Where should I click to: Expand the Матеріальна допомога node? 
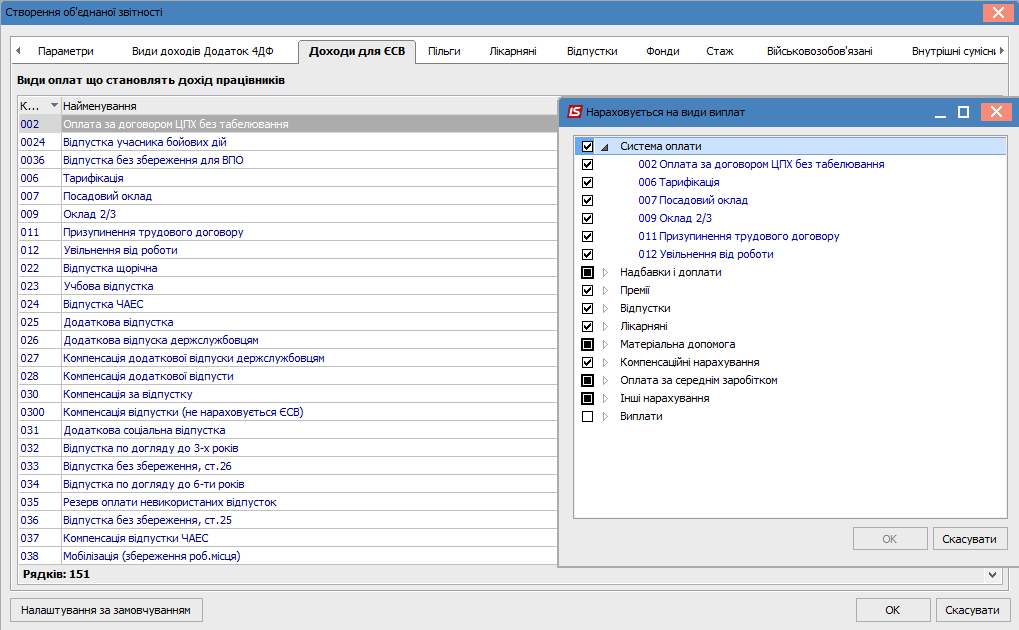click(x=605, y=344)
